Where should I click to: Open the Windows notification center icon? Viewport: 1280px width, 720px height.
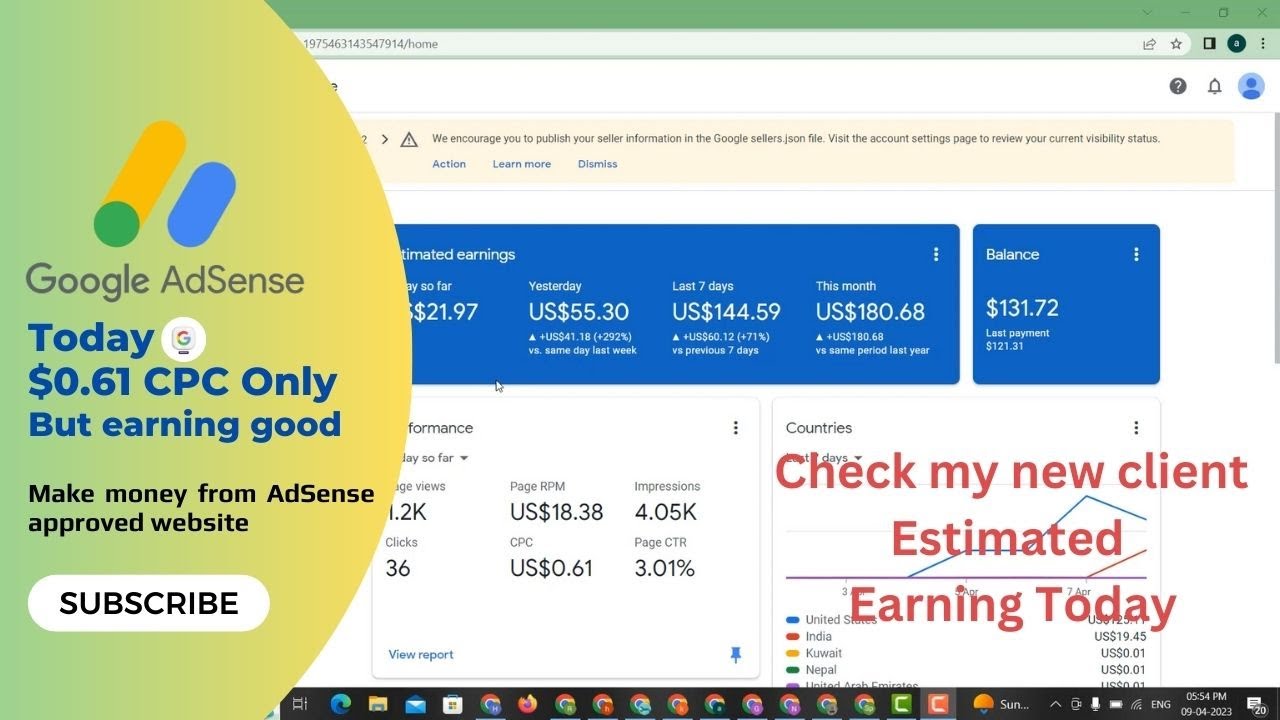click(1257, 705)
